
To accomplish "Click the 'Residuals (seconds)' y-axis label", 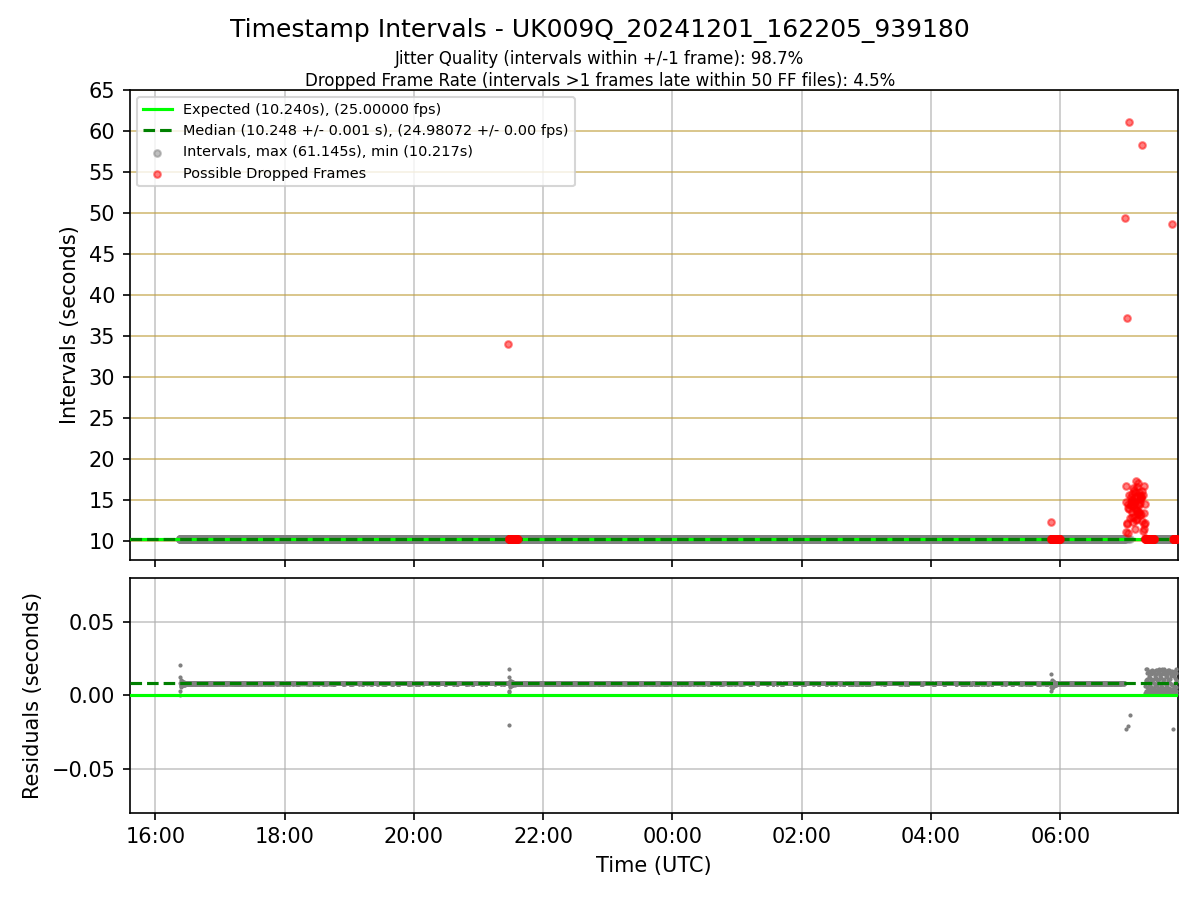I will click(x=32, y=696).
